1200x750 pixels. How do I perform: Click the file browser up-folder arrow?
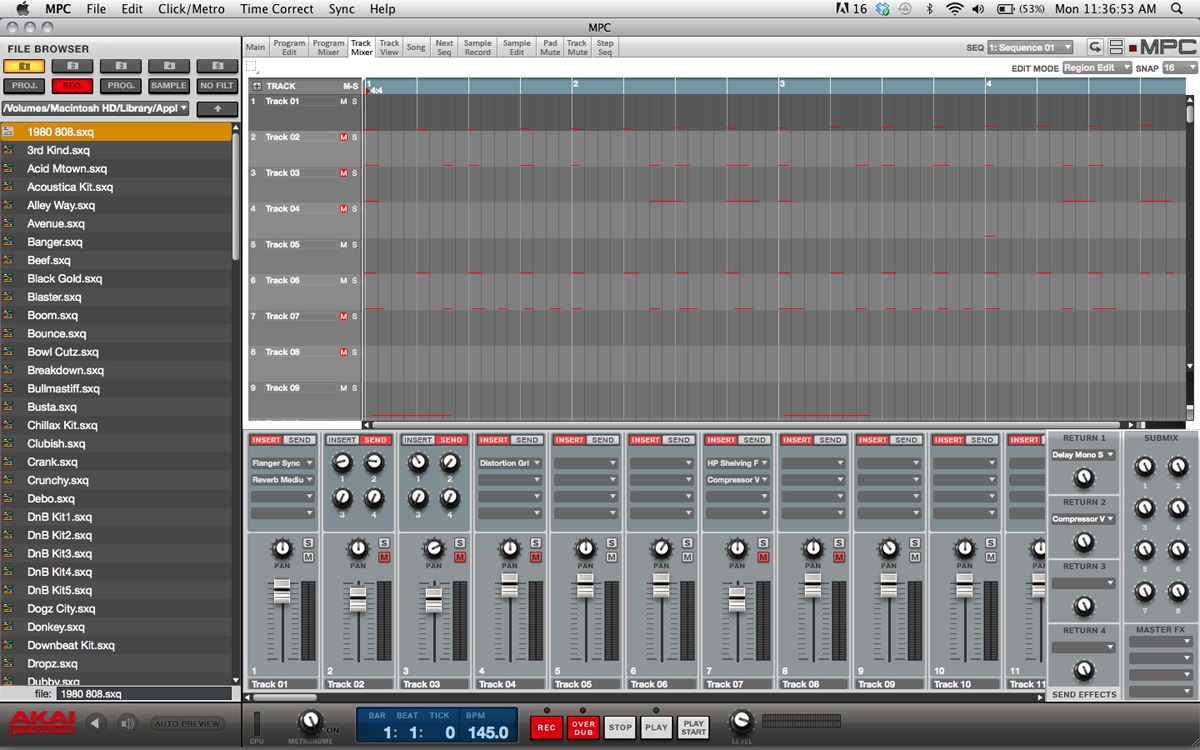point(217,108)
